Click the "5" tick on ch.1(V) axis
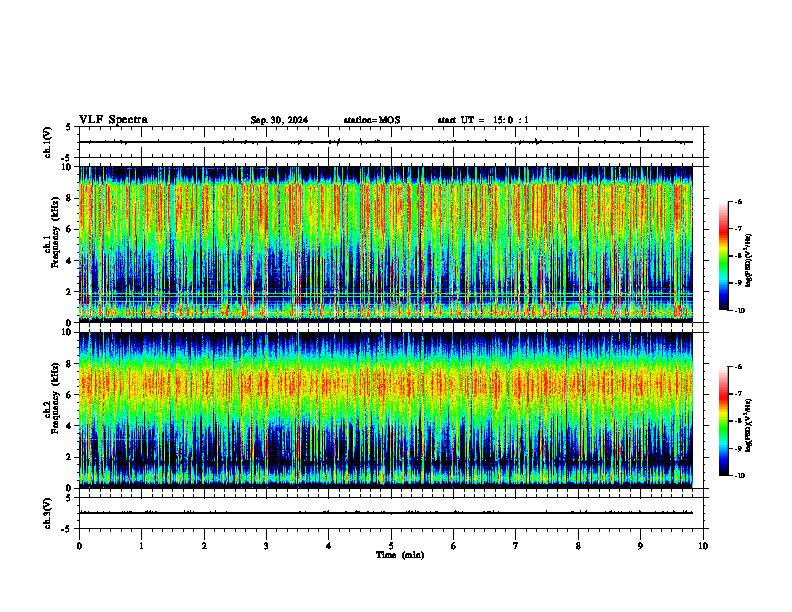Screen dimensions: 792x612 [68, 127]
